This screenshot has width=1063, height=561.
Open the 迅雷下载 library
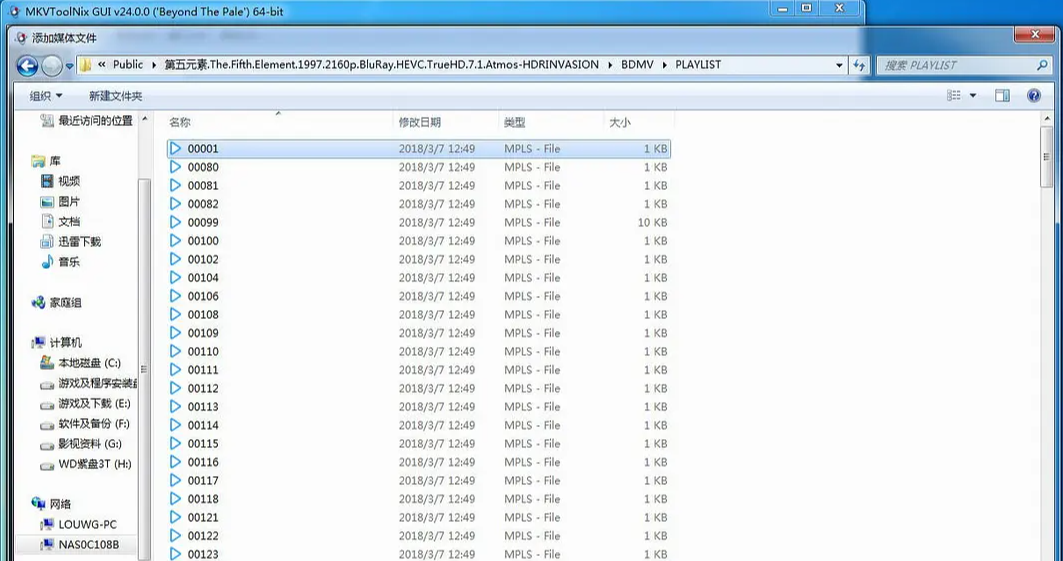click(x=71, y=242)
